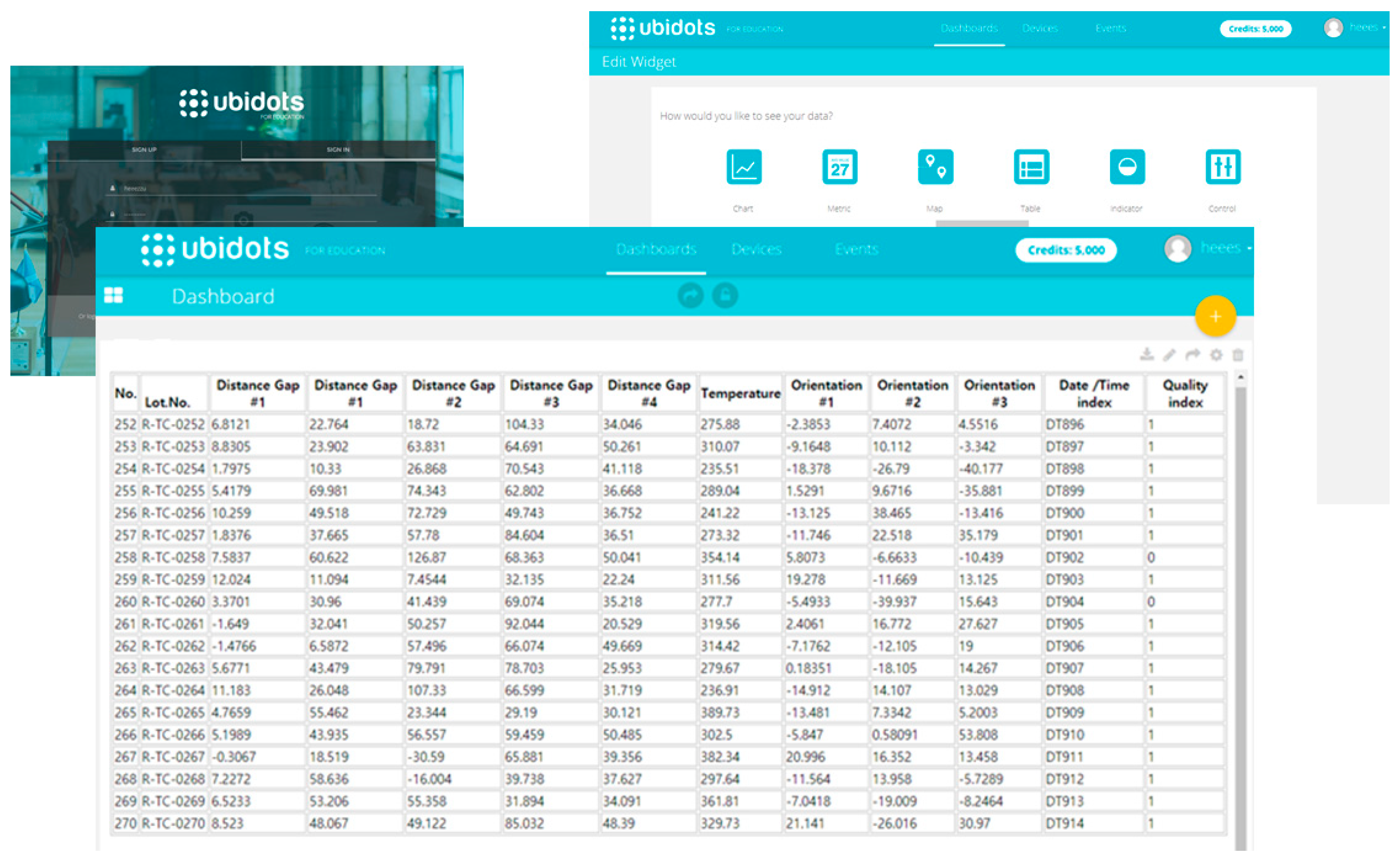Switch to the SIGN IN tab
1400x866 pixels.
coord(338,149)
